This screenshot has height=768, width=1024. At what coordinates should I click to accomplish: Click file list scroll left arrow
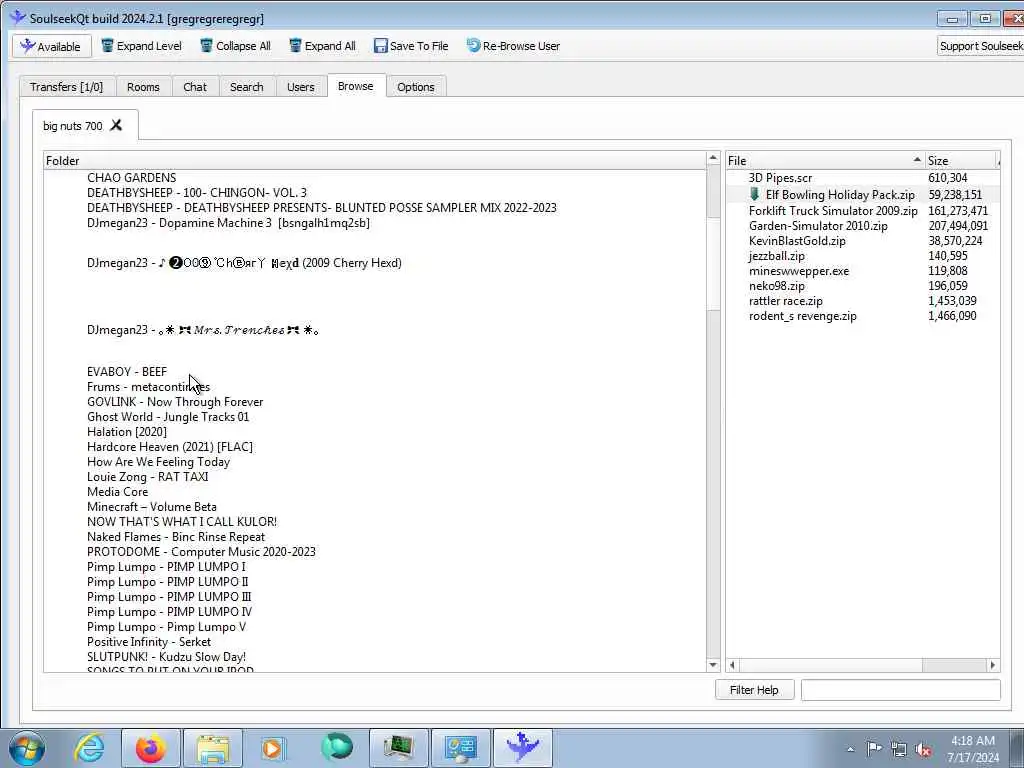[x=733, y=665]
